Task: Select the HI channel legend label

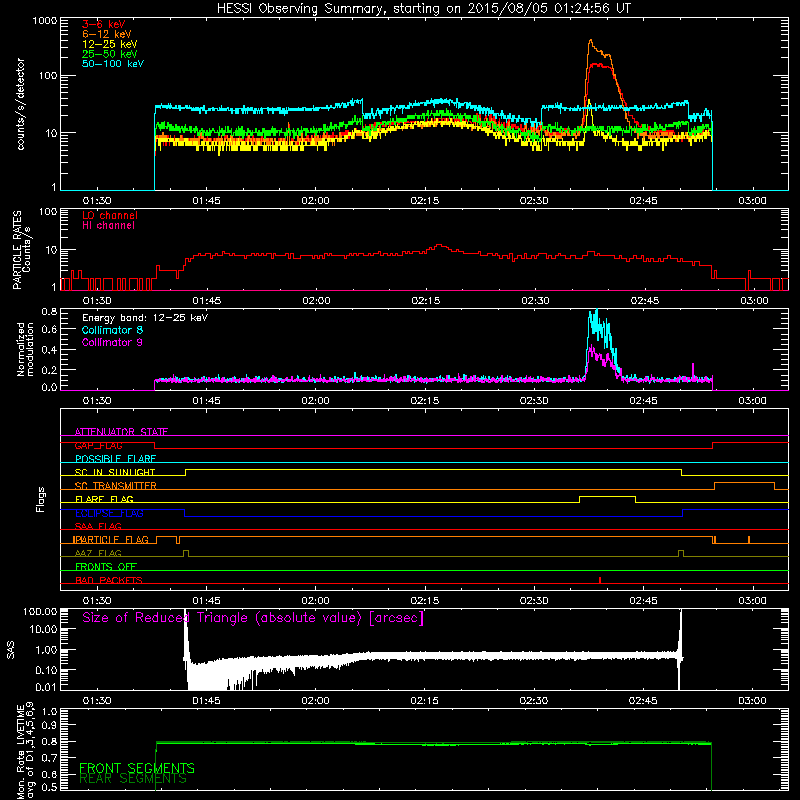Action: pos(108,226)
